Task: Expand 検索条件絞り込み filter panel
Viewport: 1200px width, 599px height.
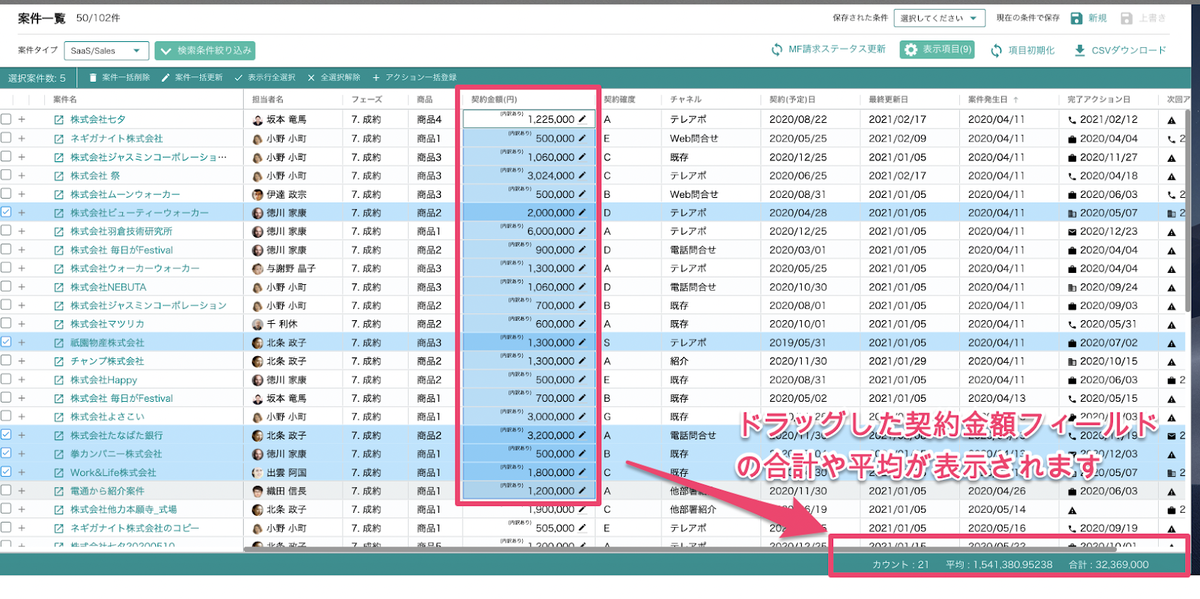Action: (x=205, y=50)
